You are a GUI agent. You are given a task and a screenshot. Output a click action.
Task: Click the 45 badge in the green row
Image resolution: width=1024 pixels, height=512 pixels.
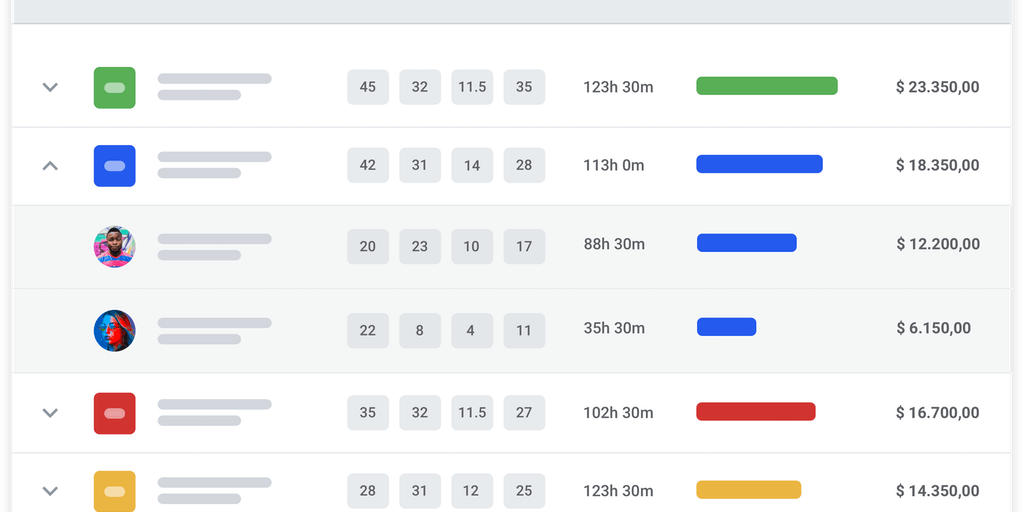point(368,87)
